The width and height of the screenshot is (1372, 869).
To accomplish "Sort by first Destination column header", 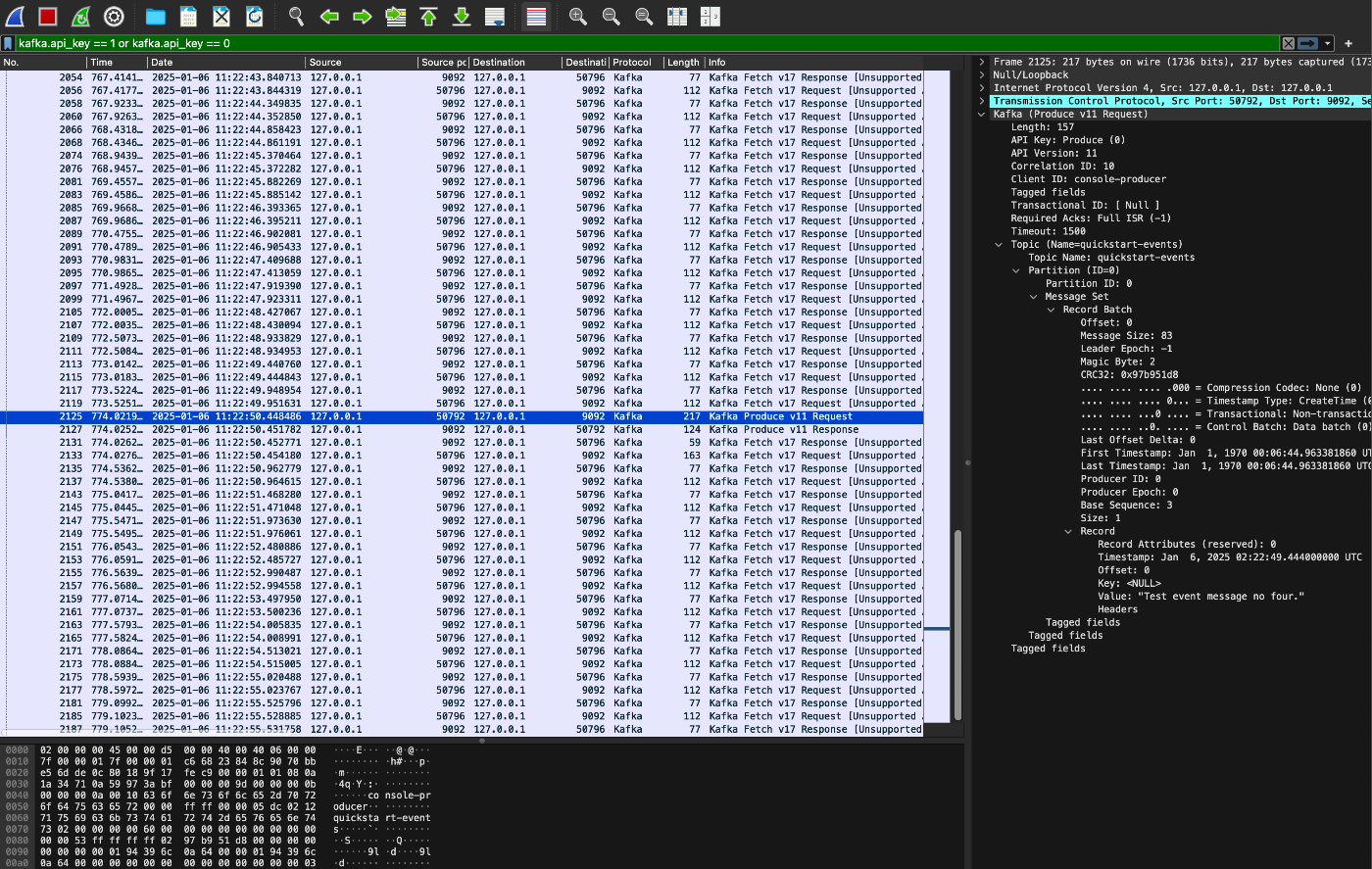I will pos(515,62).
